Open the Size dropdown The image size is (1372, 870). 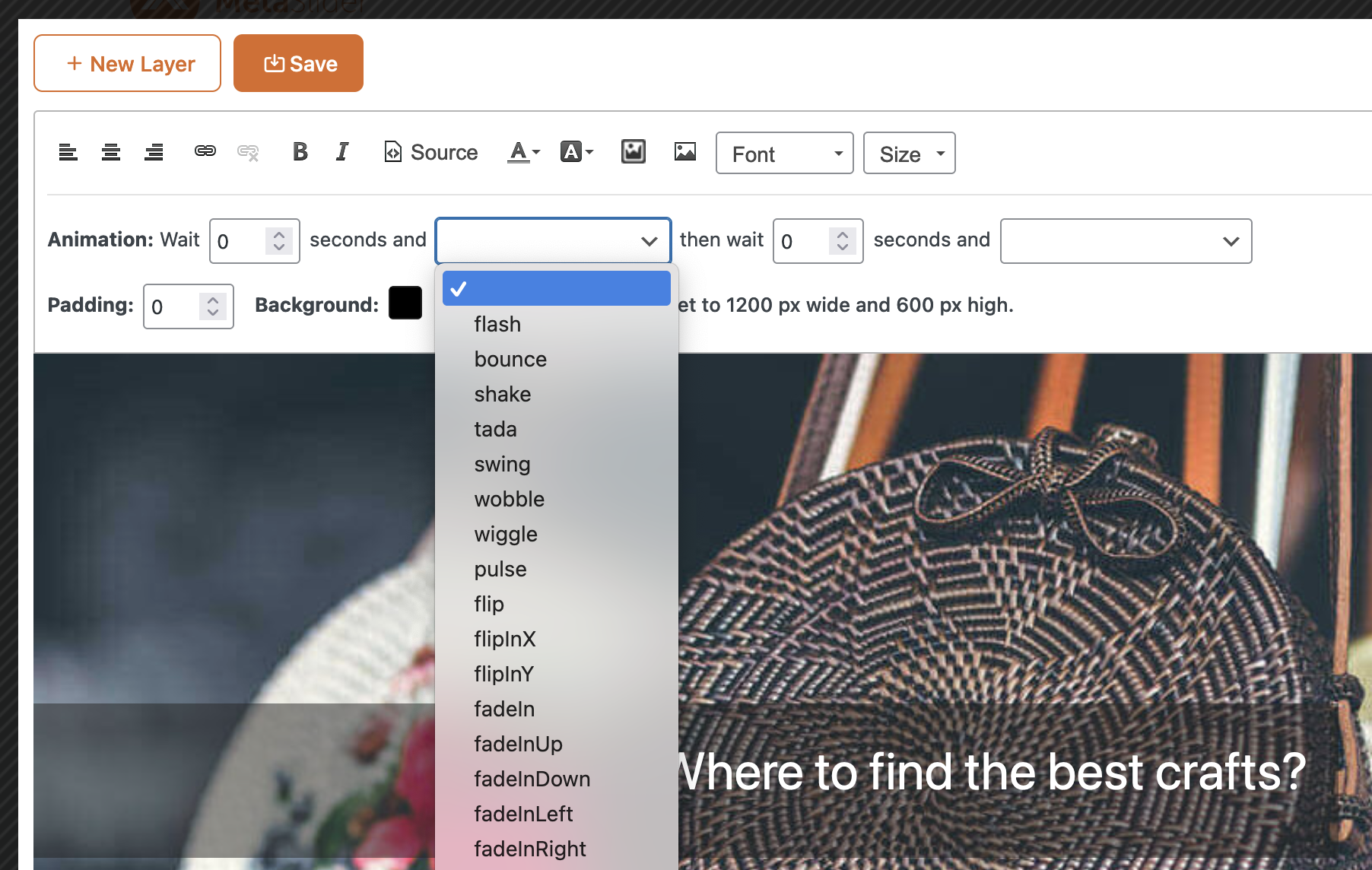[x=909, y=154]
